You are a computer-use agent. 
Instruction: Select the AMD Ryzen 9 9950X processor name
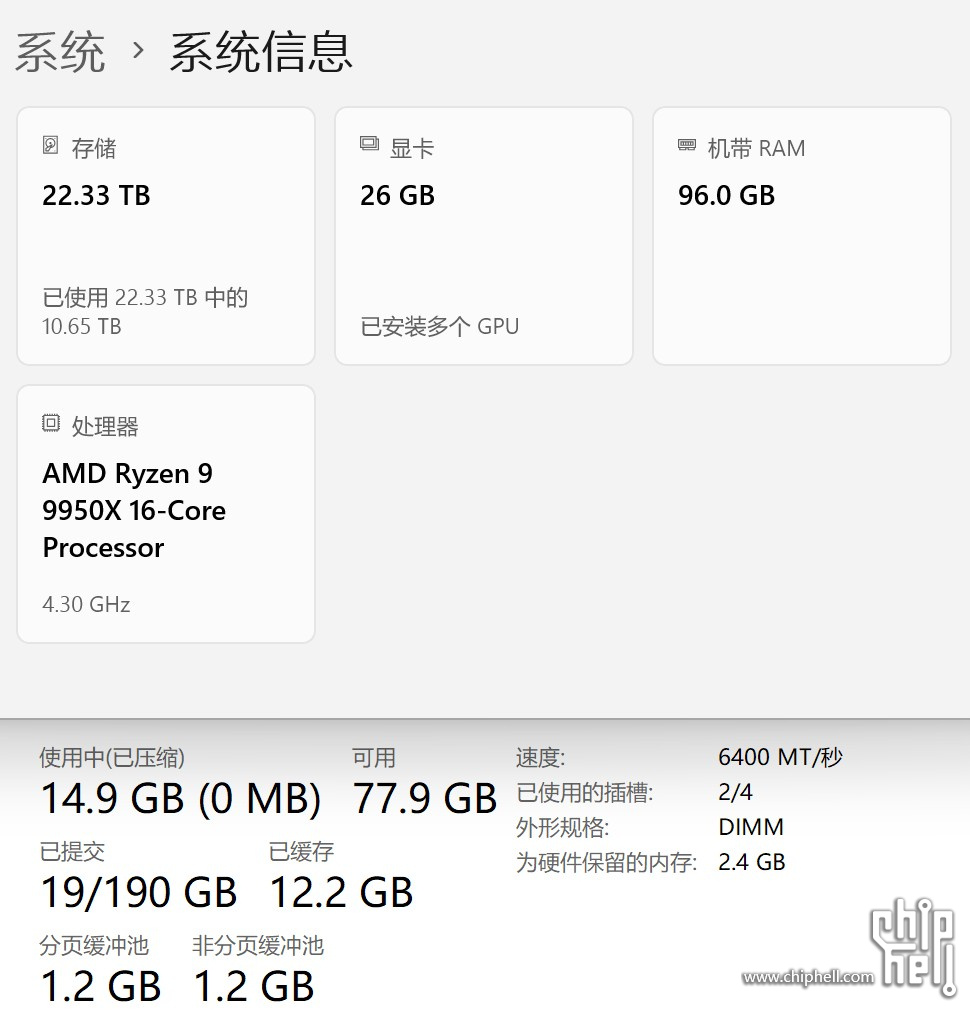click(134, 511)
